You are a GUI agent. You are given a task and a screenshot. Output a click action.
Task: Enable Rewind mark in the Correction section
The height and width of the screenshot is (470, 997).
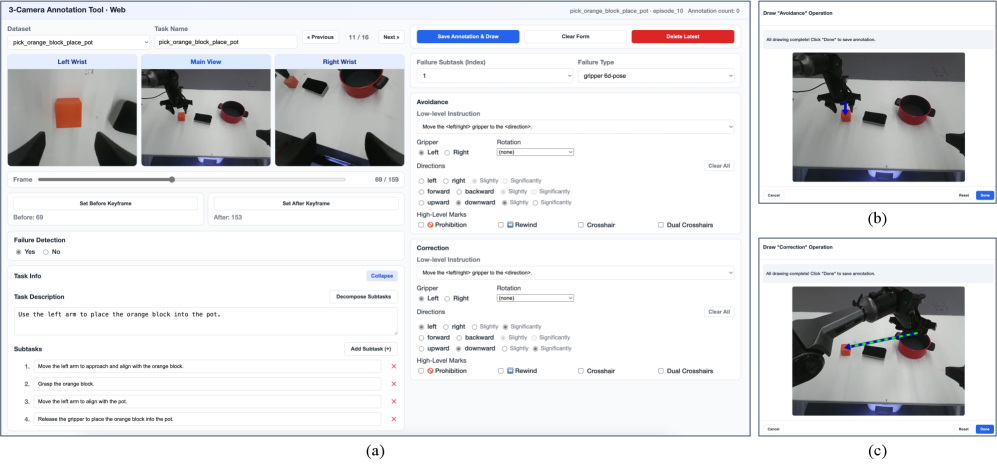click(501, 371)
